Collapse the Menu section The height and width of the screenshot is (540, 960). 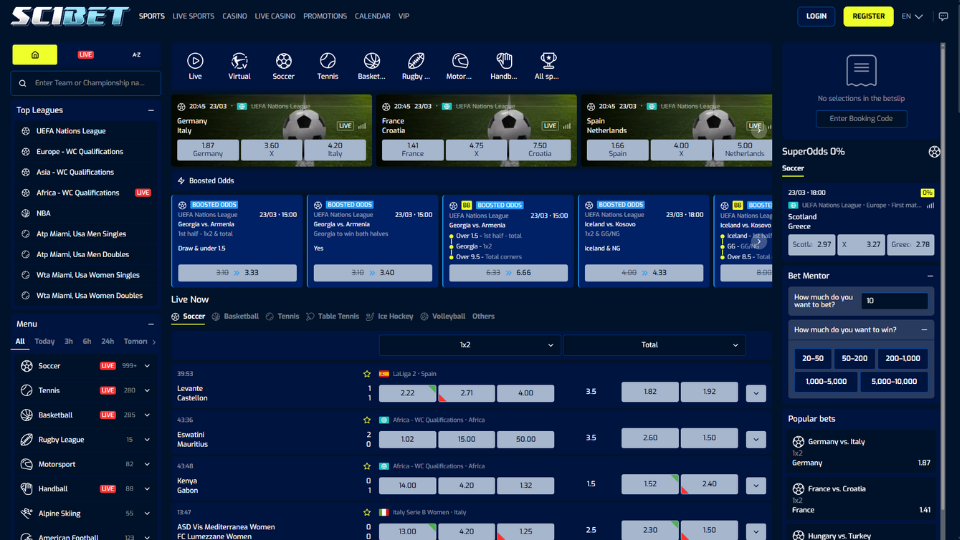pos(151,324)
